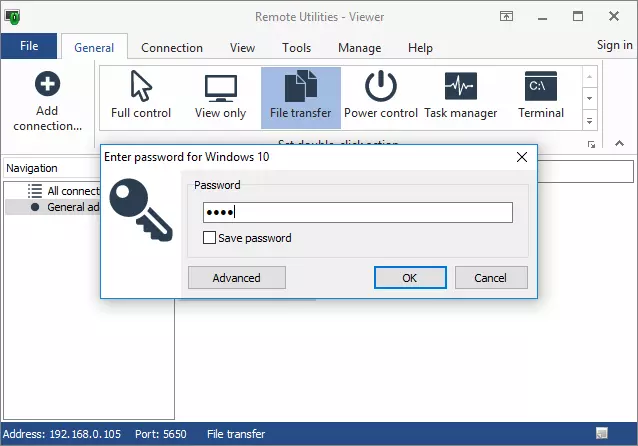Choose the View only monitor icon

220,87
